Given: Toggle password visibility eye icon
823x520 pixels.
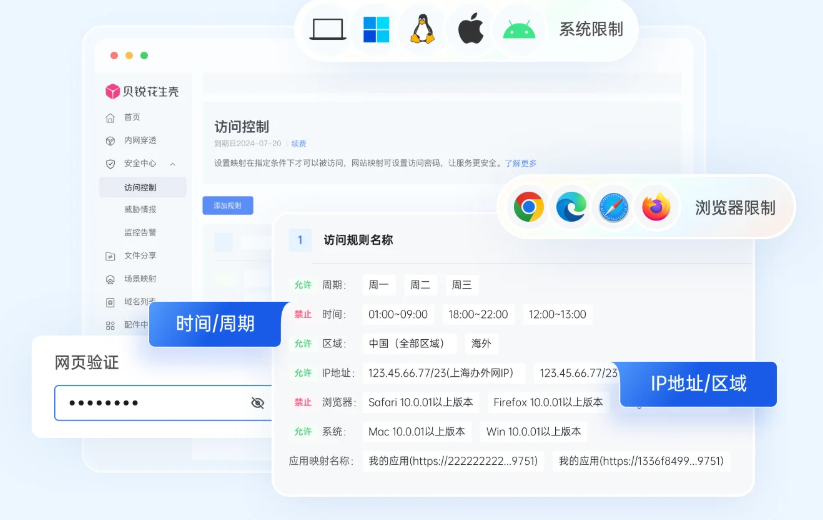Looking at the screenshot, I should coord(257,403).
